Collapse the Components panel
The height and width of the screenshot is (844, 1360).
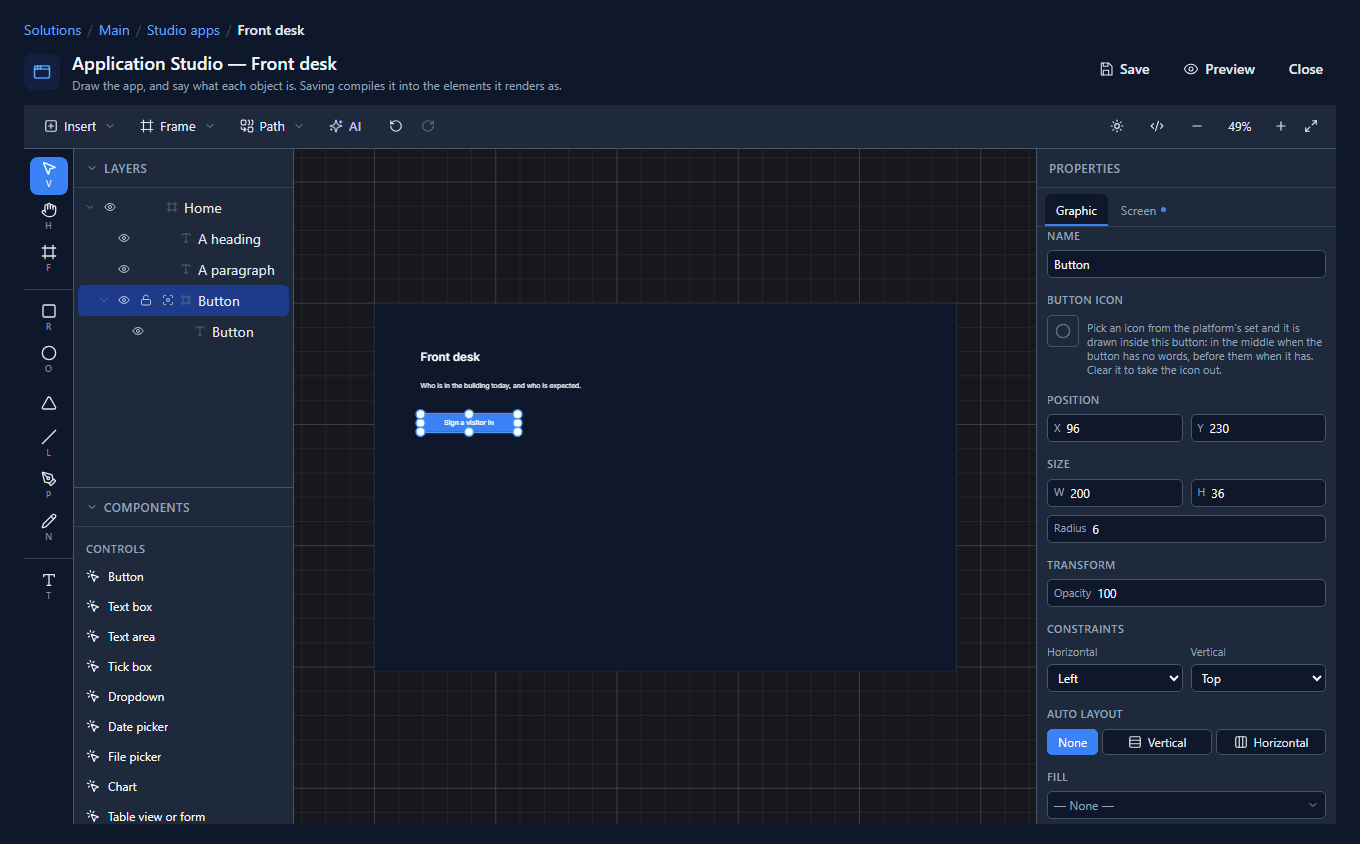tap(92, 508)
